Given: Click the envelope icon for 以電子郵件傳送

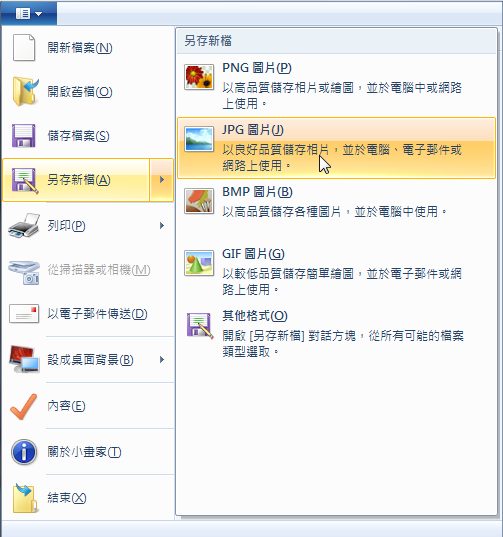Looking at the screenshot, I should [24, 314].
